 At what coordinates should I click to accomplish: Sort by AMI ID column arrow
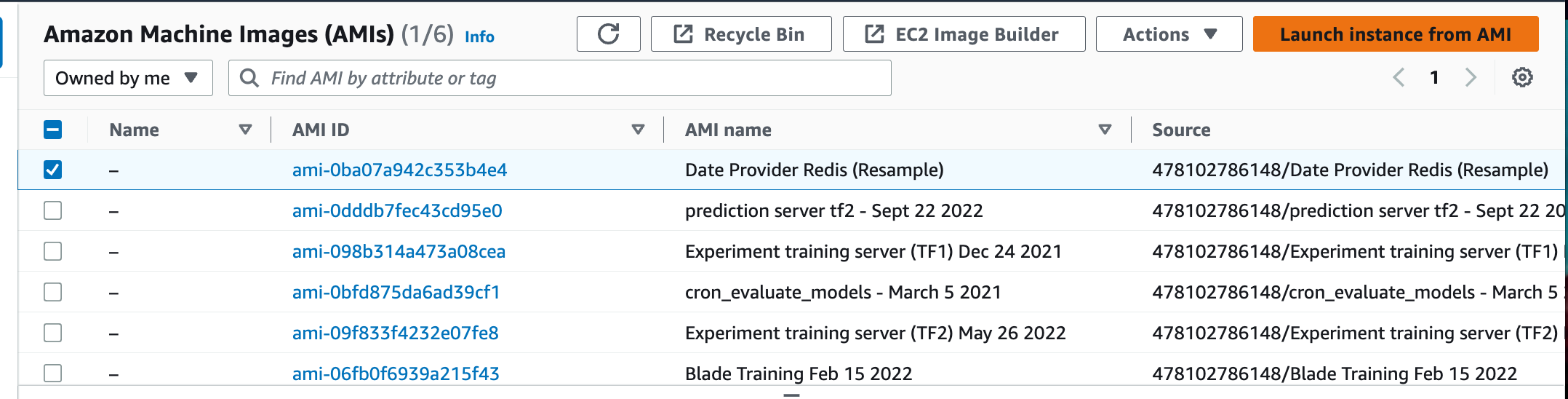(x=638, y=130)
